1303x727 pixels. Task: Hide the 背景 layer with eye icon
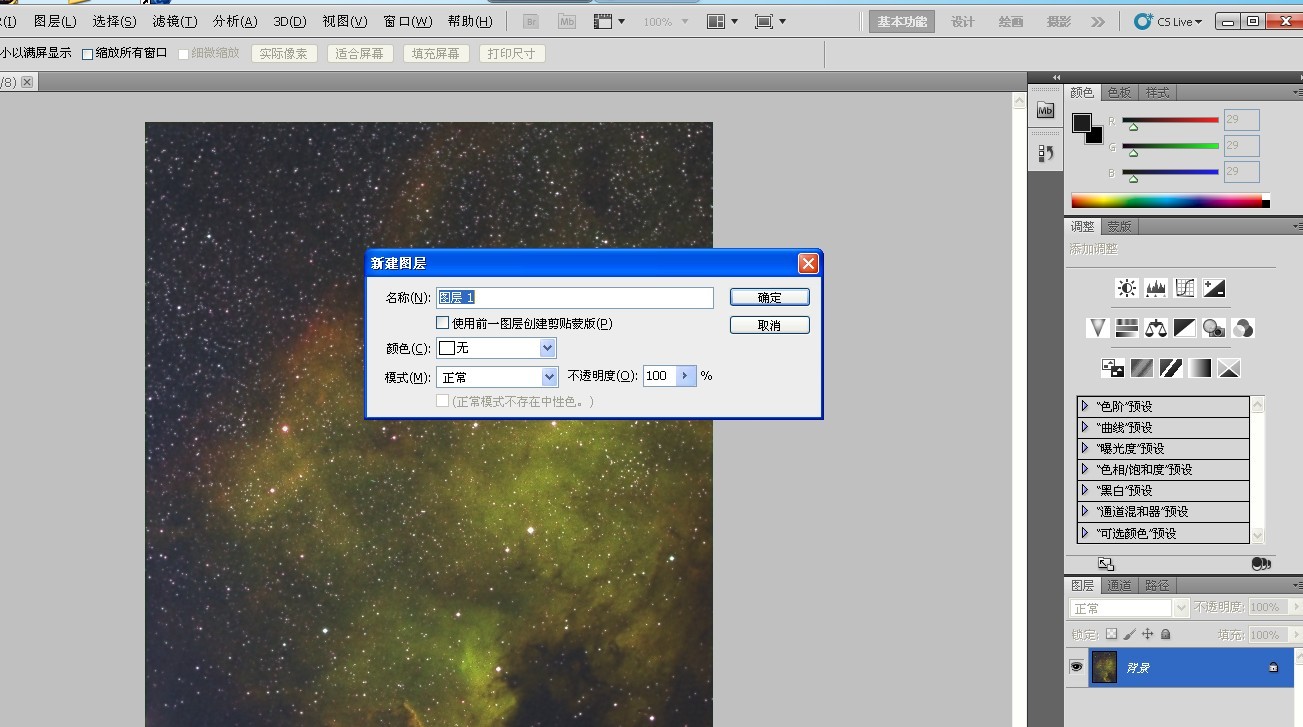1077,667
